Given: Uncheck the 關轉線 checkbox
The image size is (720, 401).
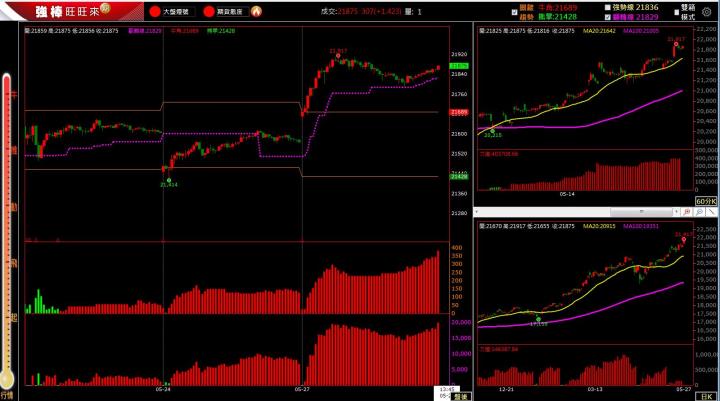Looking at the screenshot, I should pyautogui.click(x=608, y=17).
